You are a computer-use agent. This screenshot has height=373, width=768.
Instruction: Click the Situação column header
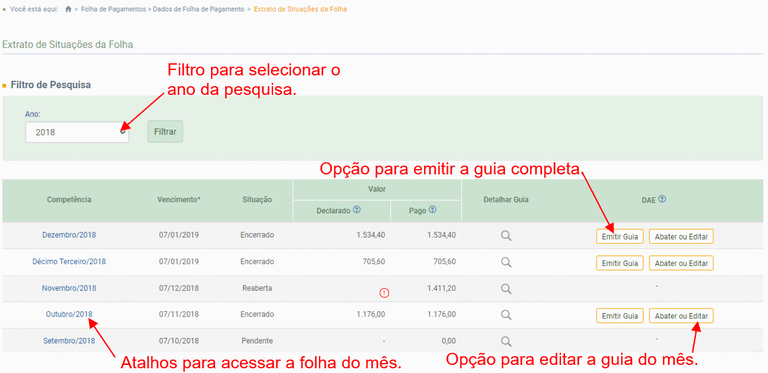pos(257,200)
